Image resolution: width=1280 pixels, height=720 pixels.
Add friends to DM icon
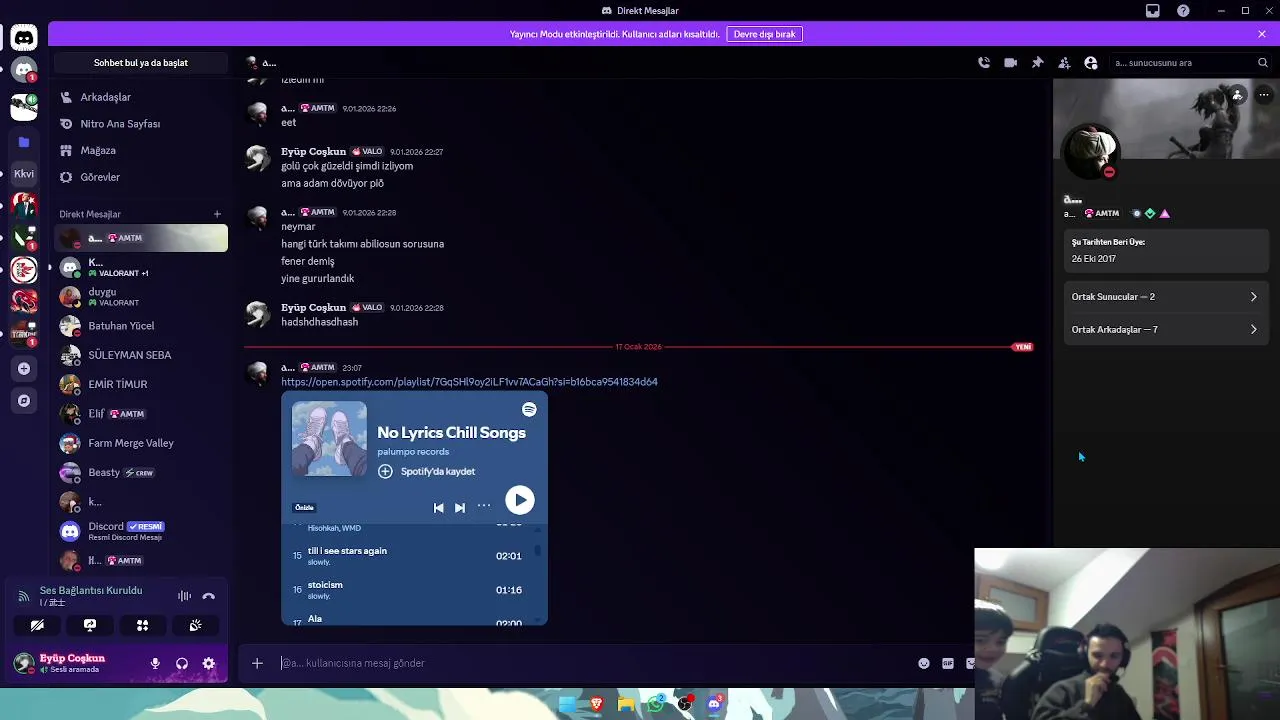[1064, 63]
